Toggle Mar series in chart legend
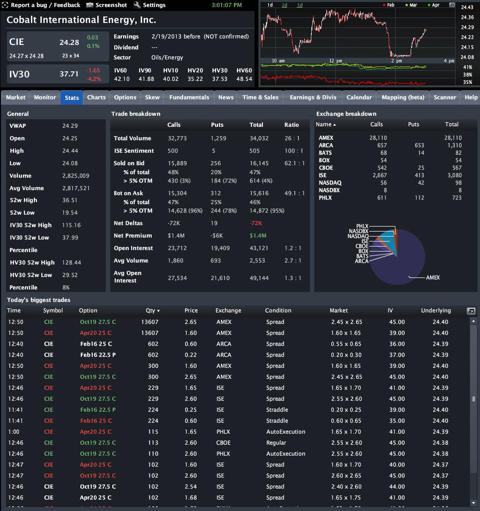Image resolution: width=480 pixels, height=511 pixels. pyautogui.click(x=411, y=5)
